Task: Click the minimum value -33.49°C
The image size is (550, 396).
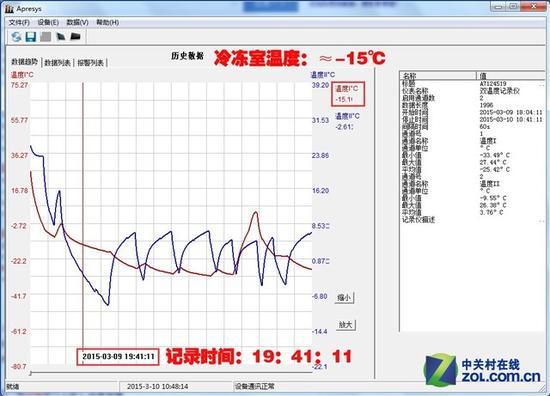Action: point(495,155)
